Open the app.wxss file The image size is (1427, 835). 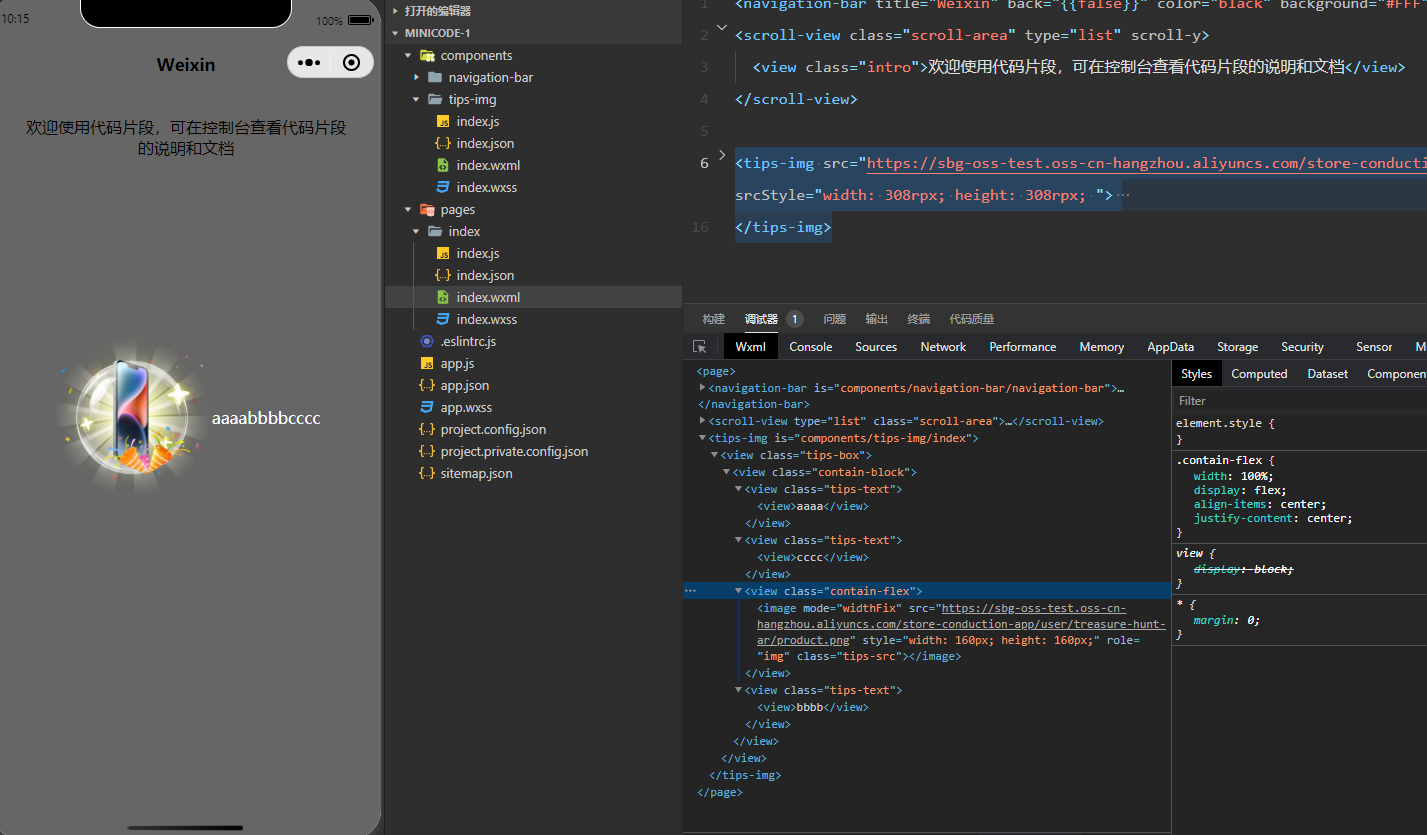[466, 407]
